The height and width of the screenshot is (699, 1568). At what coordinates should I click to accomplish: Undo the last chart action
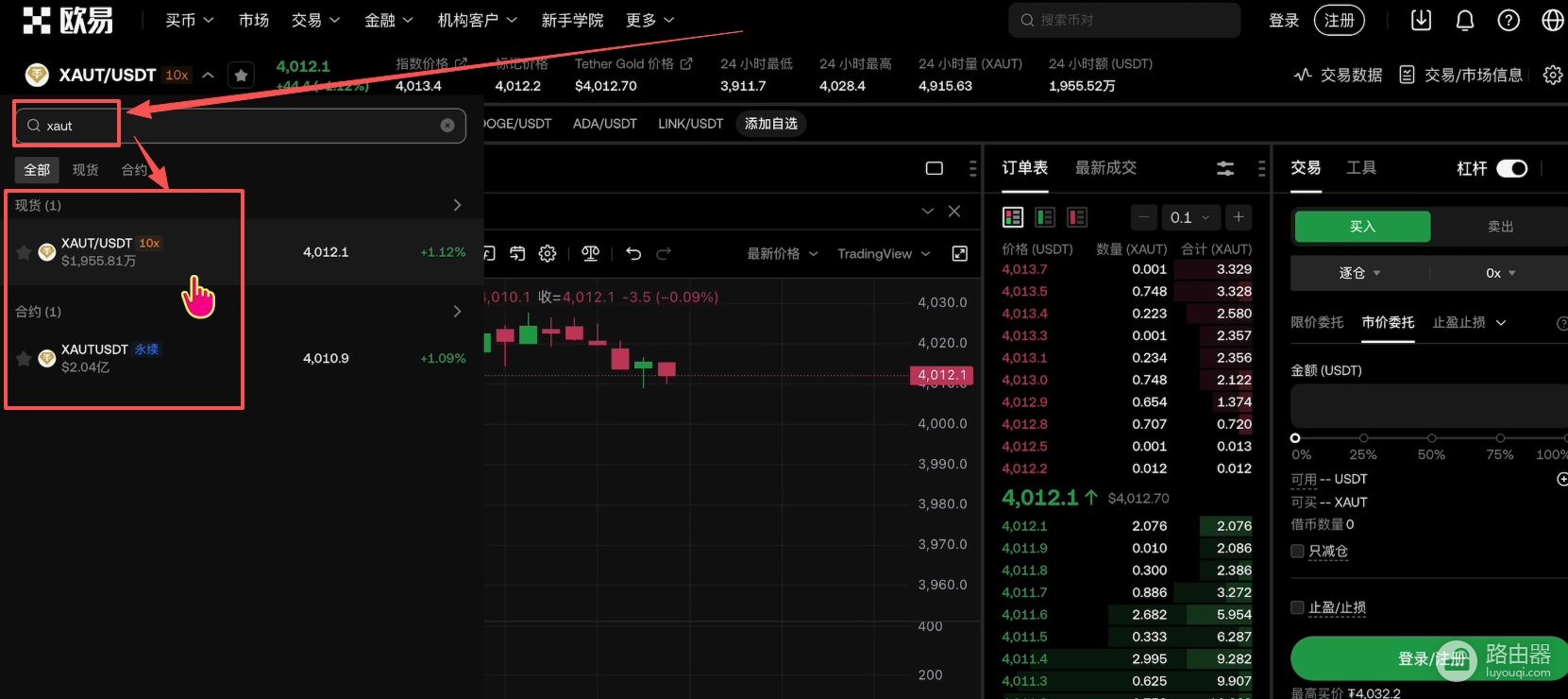[633, 253]
